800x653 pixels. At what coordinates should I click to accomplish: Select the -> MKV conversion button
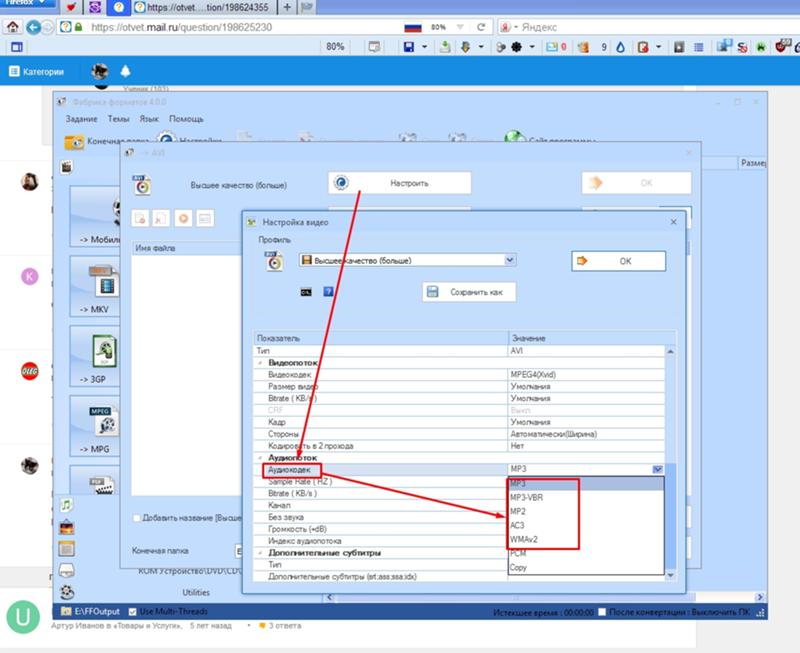(x=95, y=286)
